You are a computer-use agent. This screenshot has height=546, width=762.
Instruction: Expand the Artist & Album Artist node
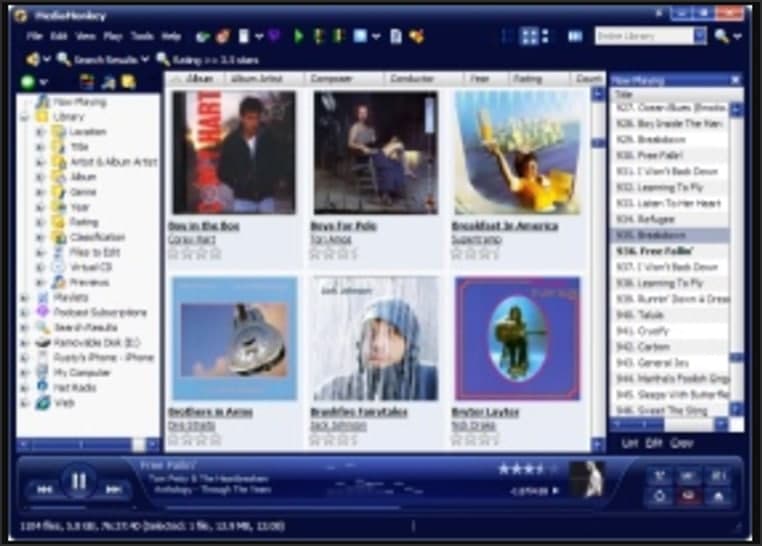(40, 162)
